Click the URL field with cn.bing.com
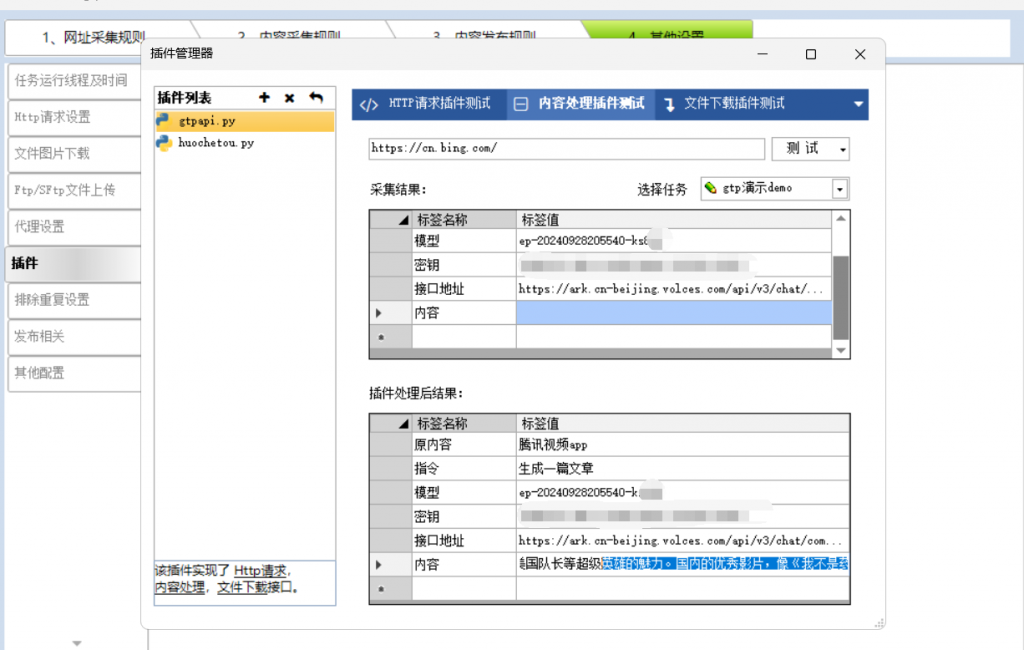Viewport: 1024px width, 650px height. click(566, 148)
